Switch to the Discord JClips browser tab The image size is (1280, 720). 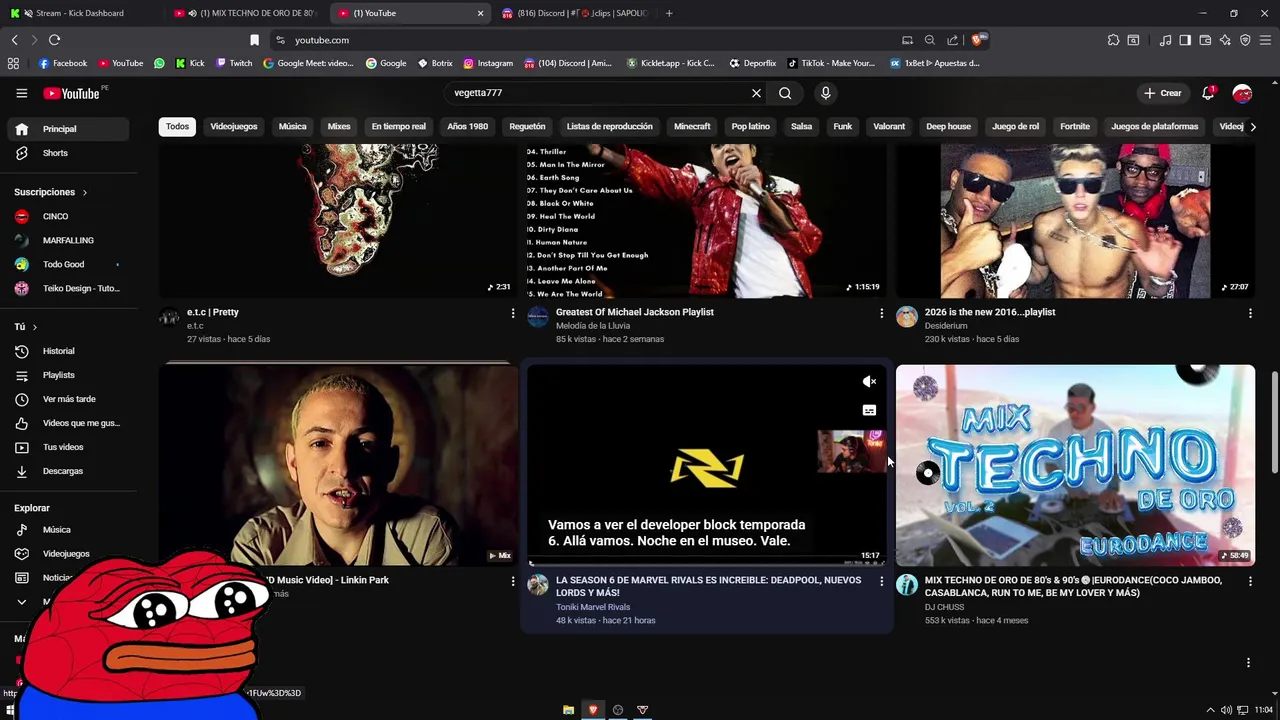(575, 13)
